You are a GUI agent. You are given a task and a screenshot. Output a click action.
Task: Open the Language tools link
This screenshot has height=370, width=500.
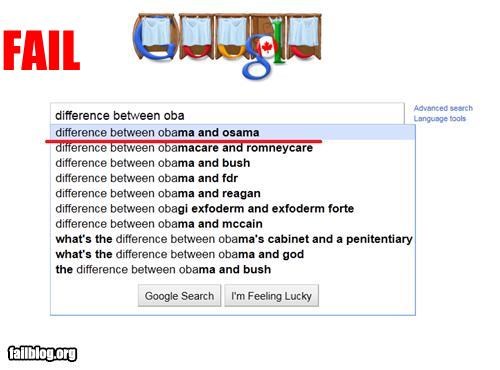click(x=440, y=119)
